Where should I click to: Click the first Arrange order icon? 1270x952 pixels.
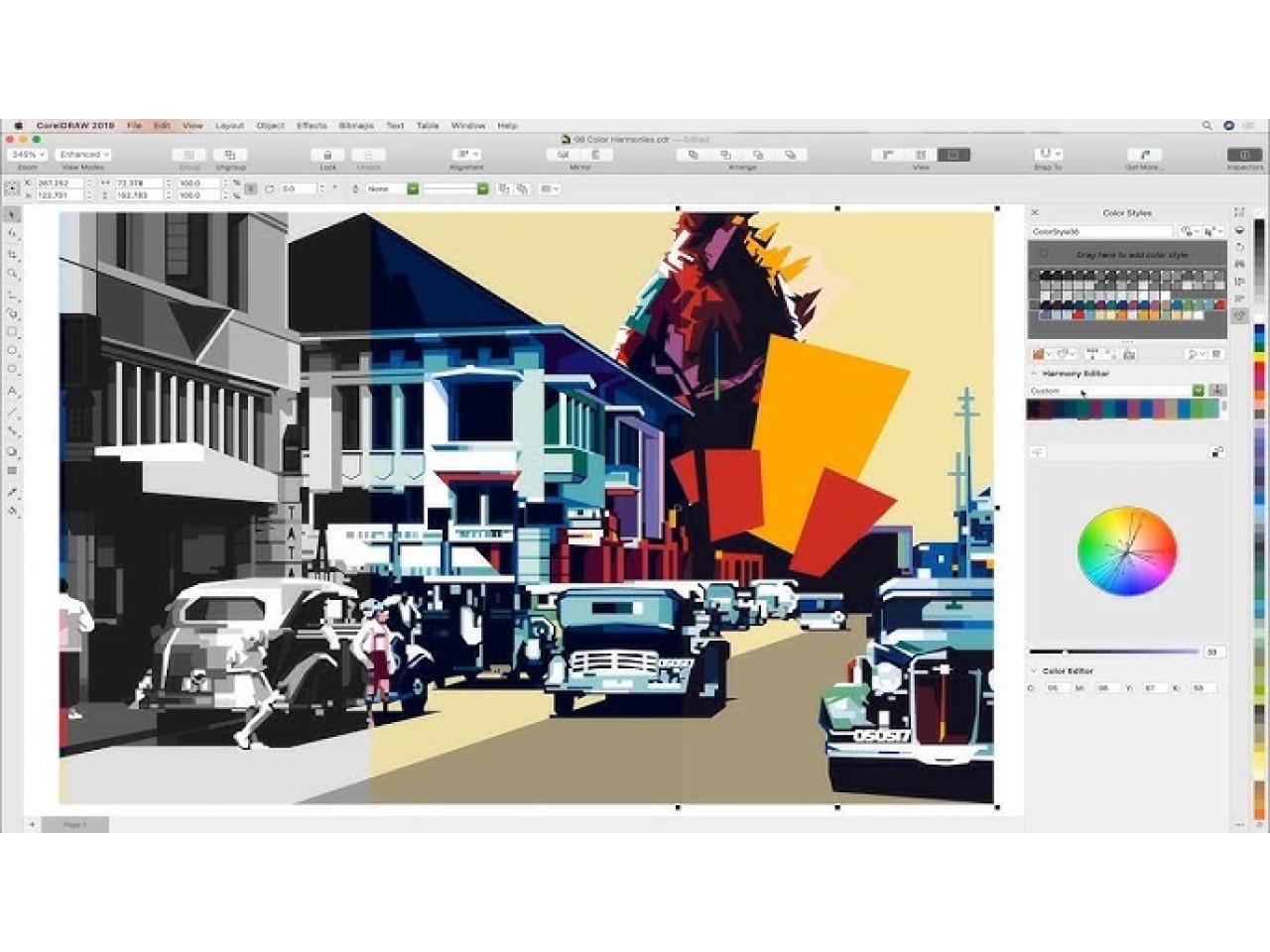pyautogui.click(x=694, y=155)
